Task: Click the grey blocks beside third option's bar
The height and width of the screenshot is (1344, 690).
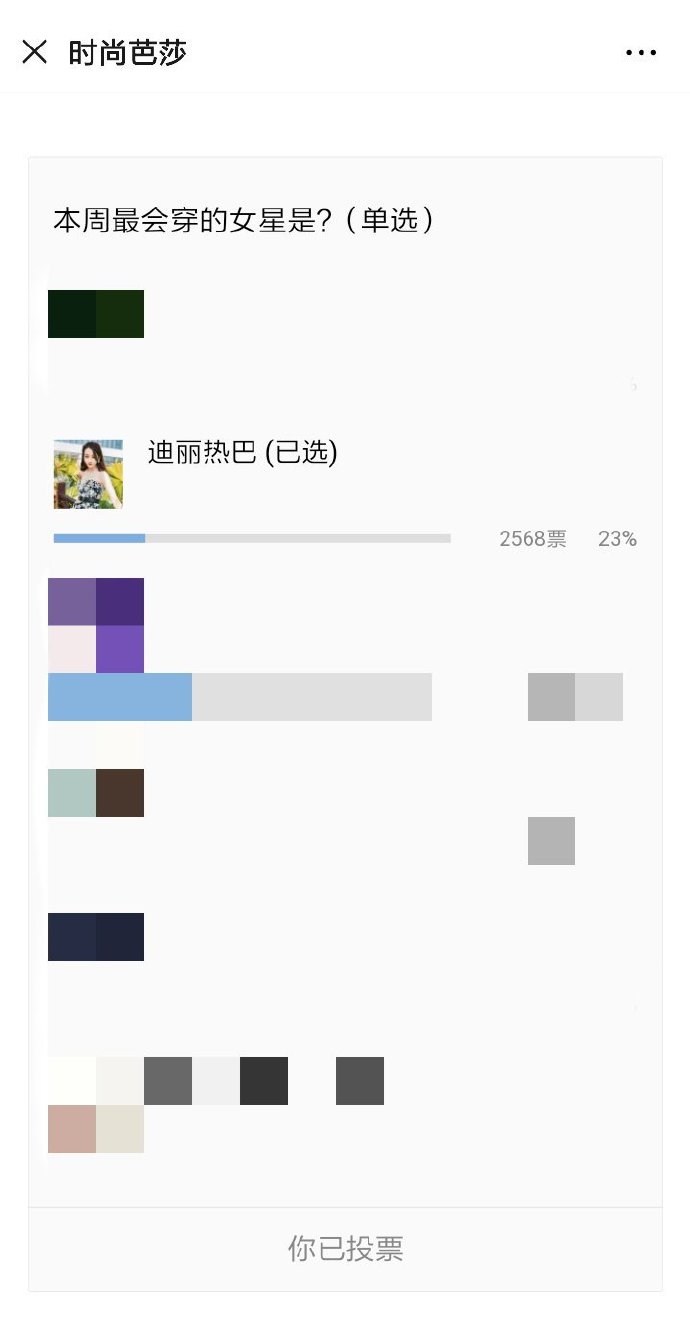Action: point(575,697)
